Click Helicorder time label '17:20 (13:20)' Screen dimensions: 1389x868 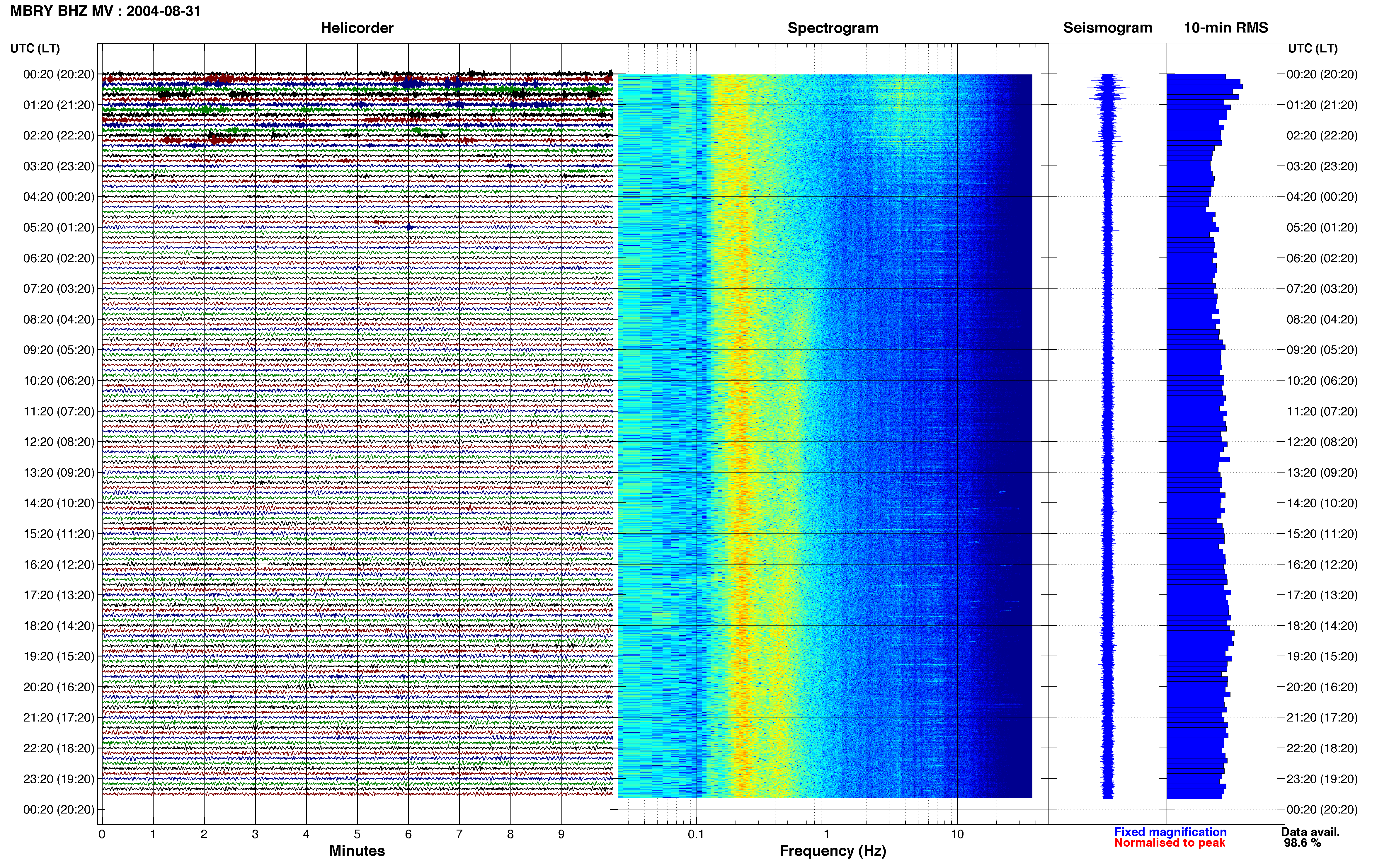[59, 595]
